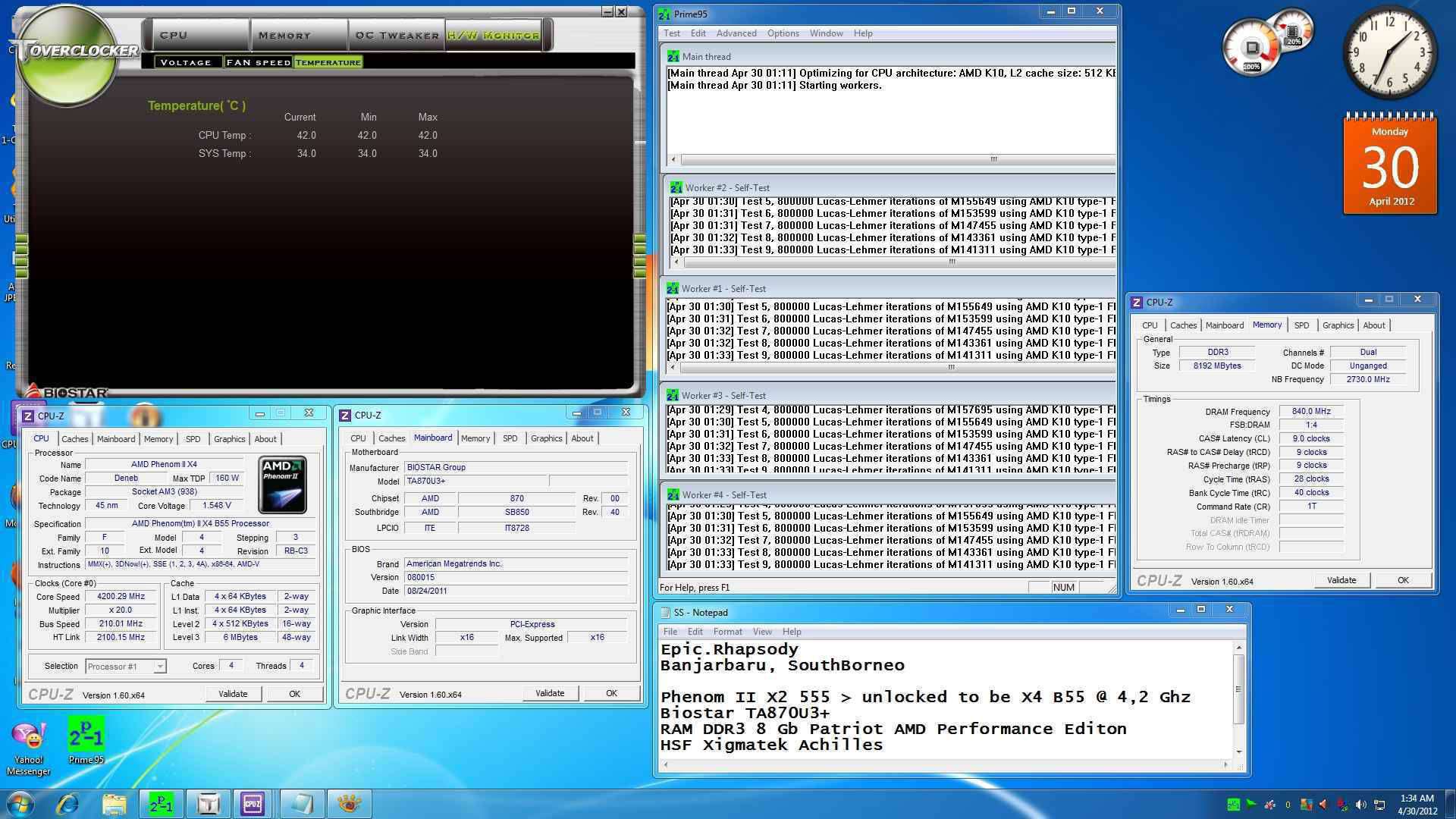The image size is (1456, 819).
Task: Select the paw-print application taskbar icon
Action: [348, 804]
